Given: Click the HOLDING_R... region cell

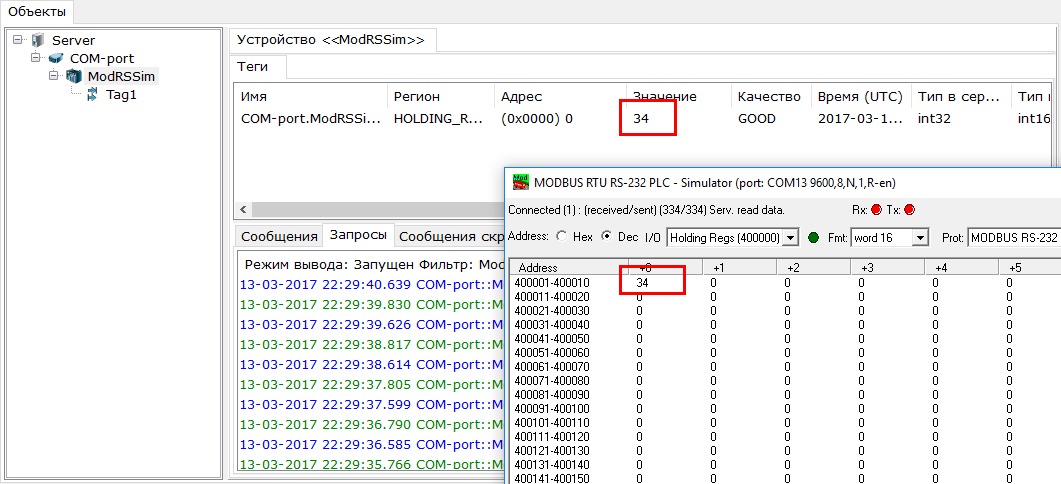Looking at the screenshot, I should (x=438, y=118).
